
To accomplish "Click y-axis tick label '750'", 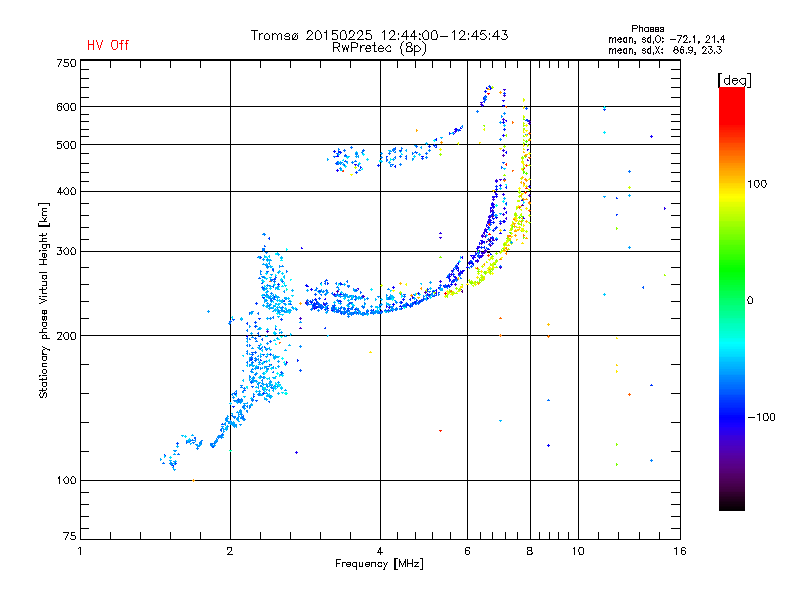I will [66, 63].
